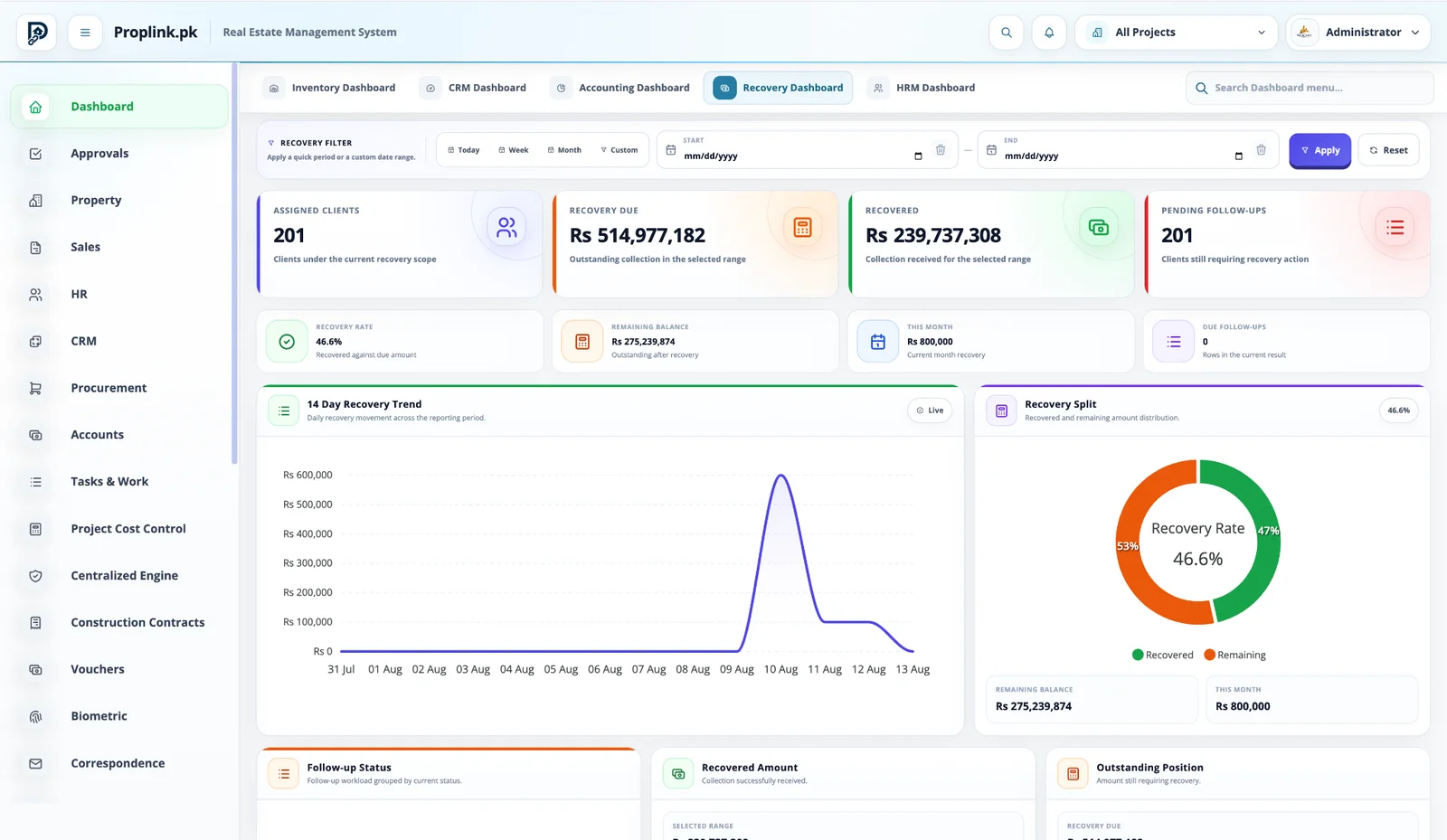Viewport: 1447px width, 840px height.
Task: Click the Correspondence envelope icon
Action: tap(35, 764)
